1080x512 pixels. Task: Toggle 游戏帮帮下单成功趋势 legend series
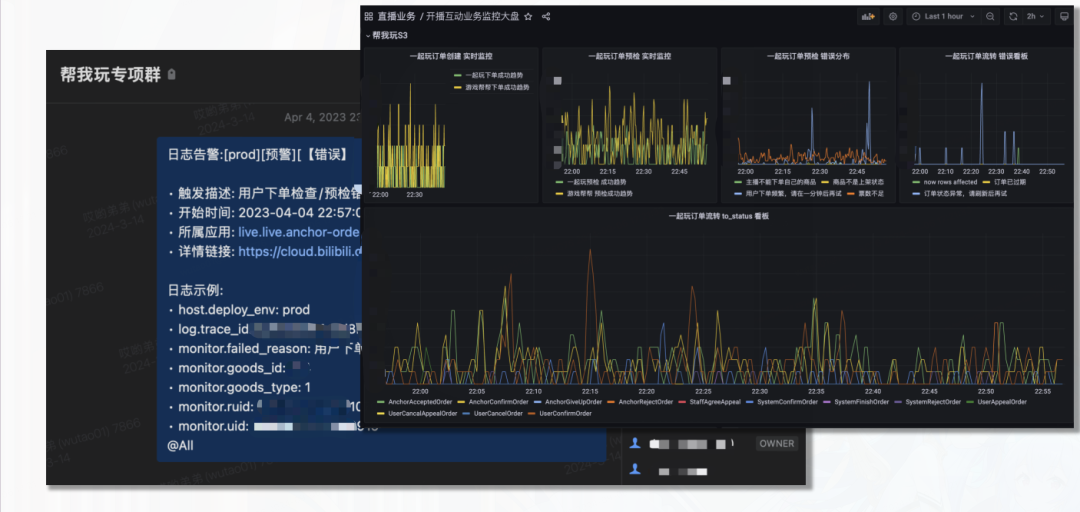pyautogui.click(x=492, y=88)
